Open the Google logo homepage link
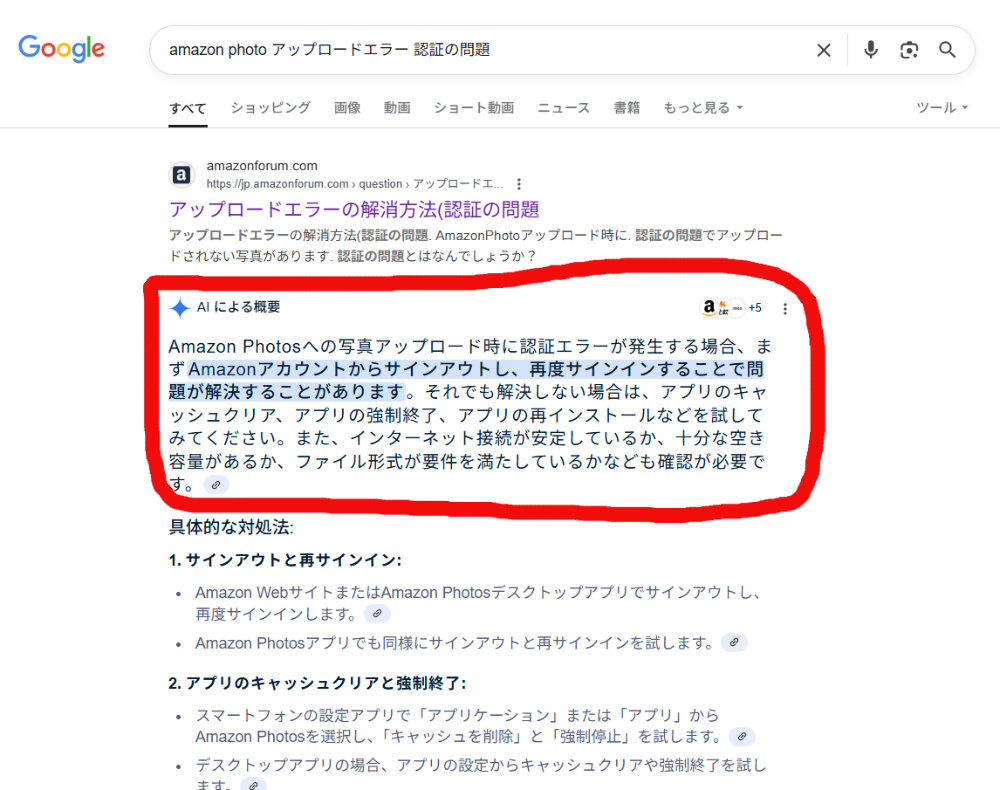The height and width of the screenshot is (790, 1000). pos(61,49)
